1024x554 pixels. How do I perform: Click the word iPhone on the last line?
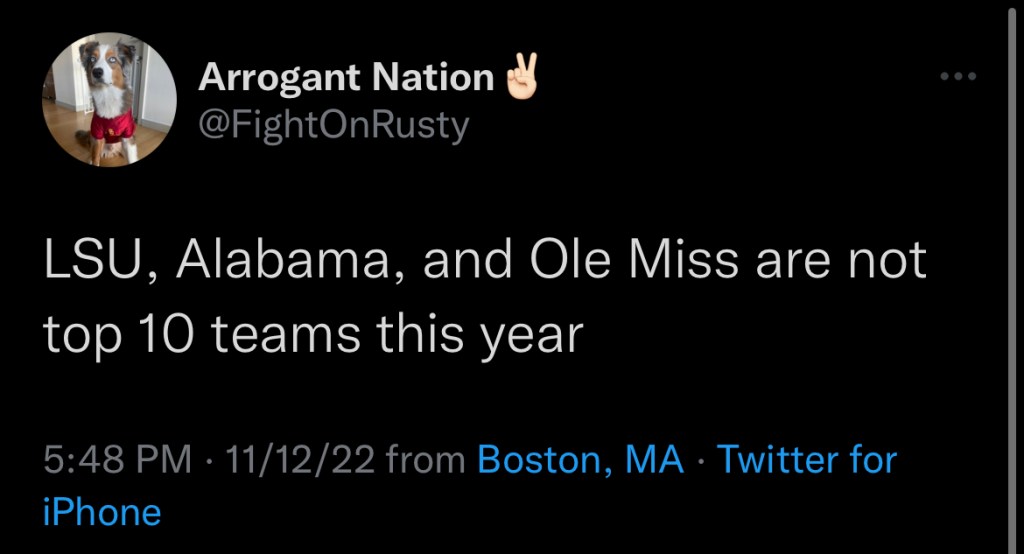[102, 512]
